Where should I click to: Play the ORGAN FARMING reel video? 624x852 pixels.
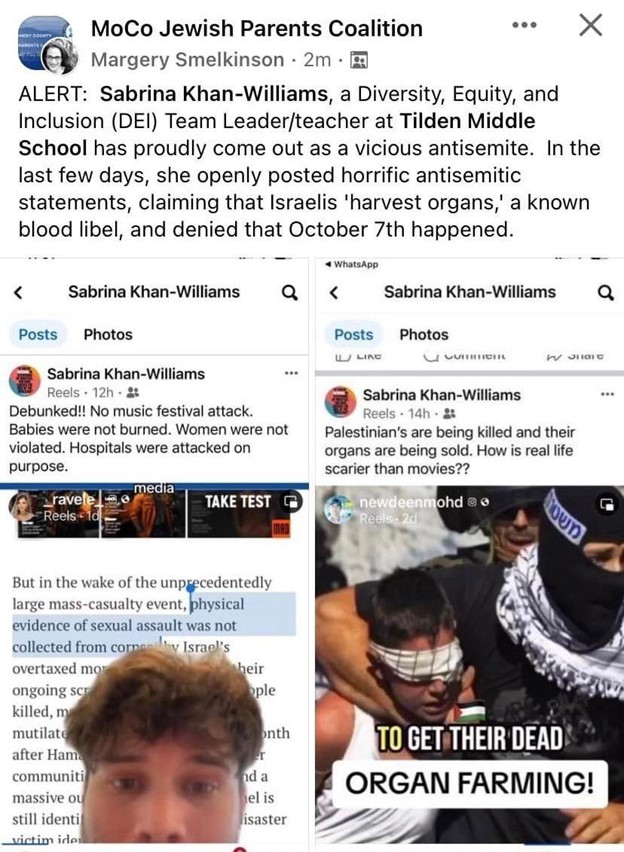click(470, 665)
